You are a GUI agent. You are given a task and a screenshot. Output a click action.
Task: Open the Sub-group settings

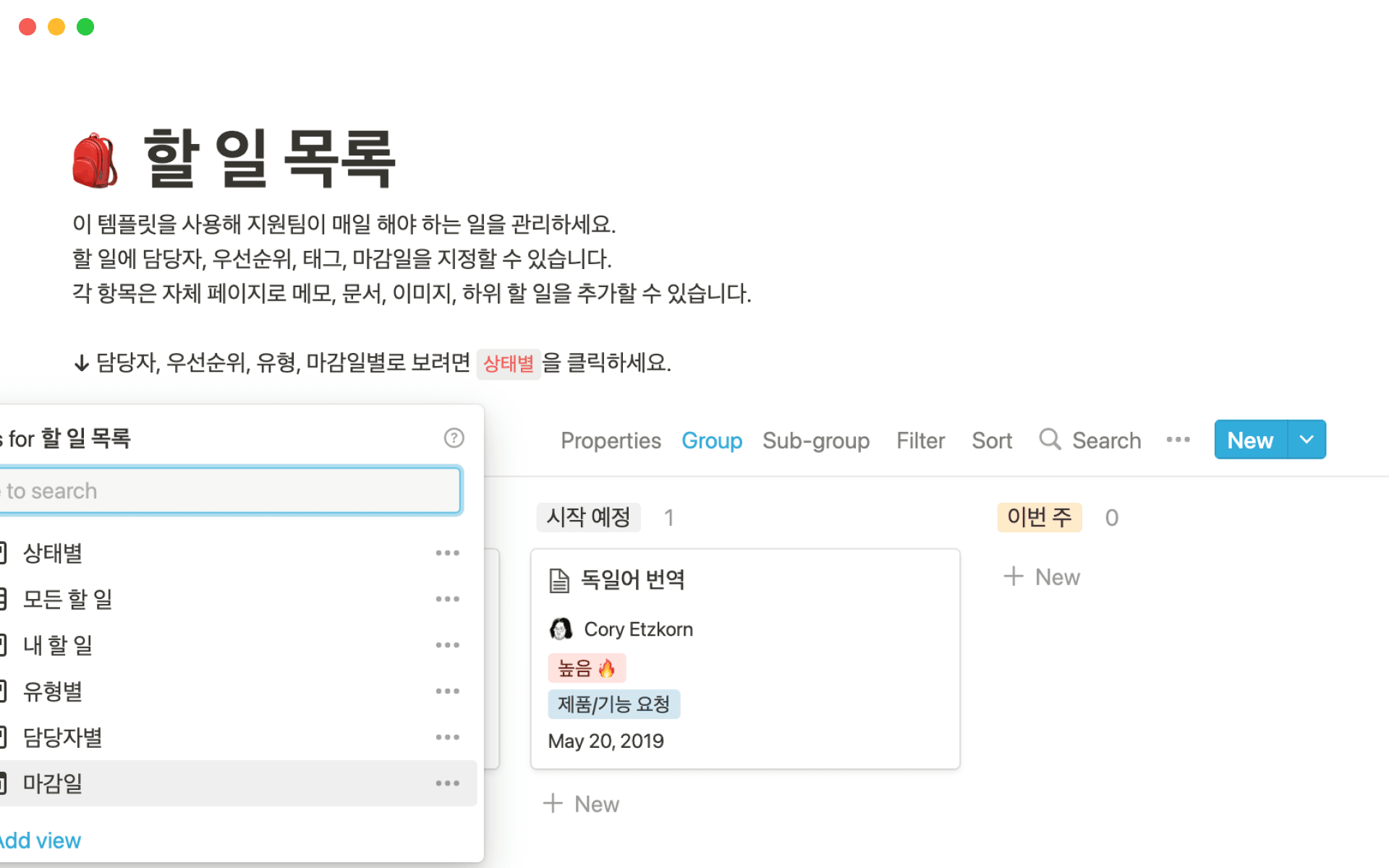pyautogui.click(x=815, y=441)
